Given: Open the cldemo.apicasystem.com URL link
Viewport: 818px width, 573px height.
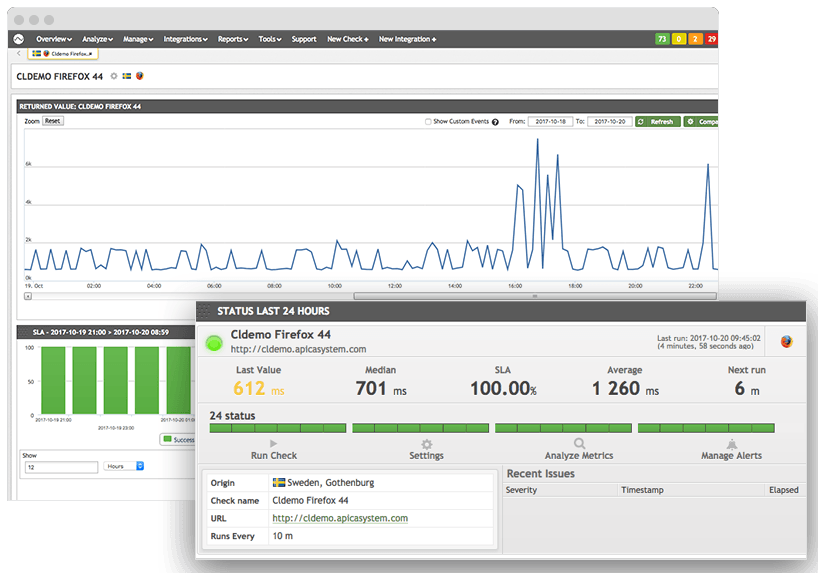Looking at the screenshot, I should click(x=340, y=518).
